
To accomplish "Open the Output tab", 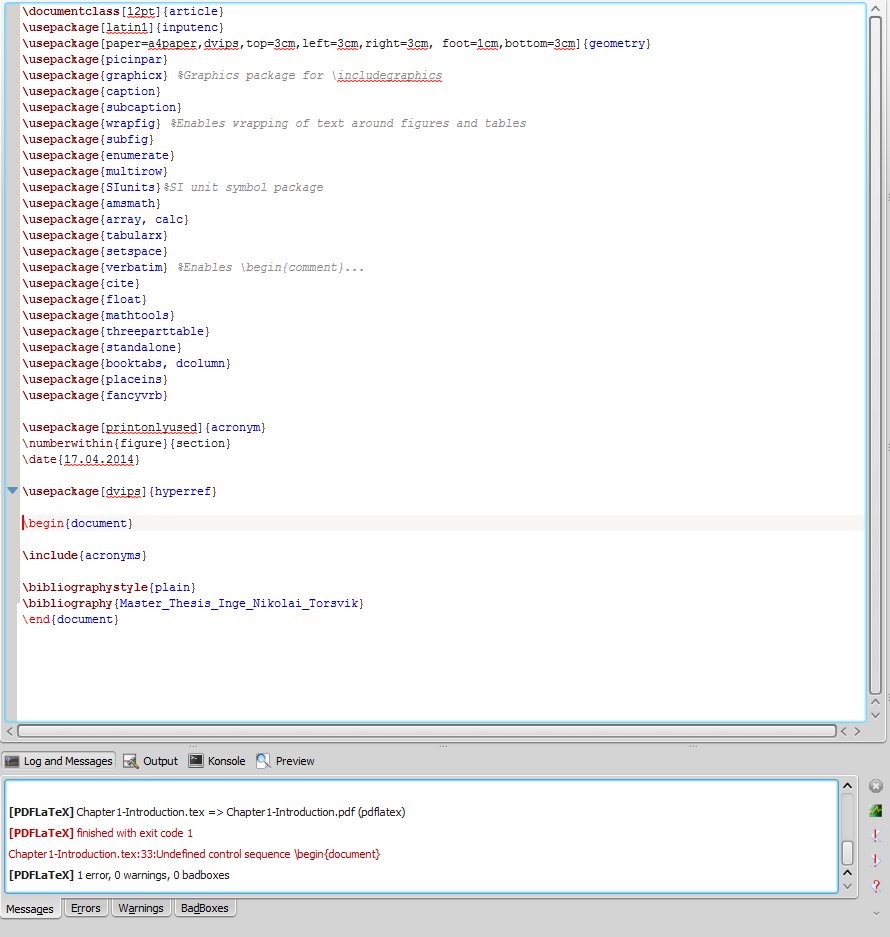I will [151, 761].
